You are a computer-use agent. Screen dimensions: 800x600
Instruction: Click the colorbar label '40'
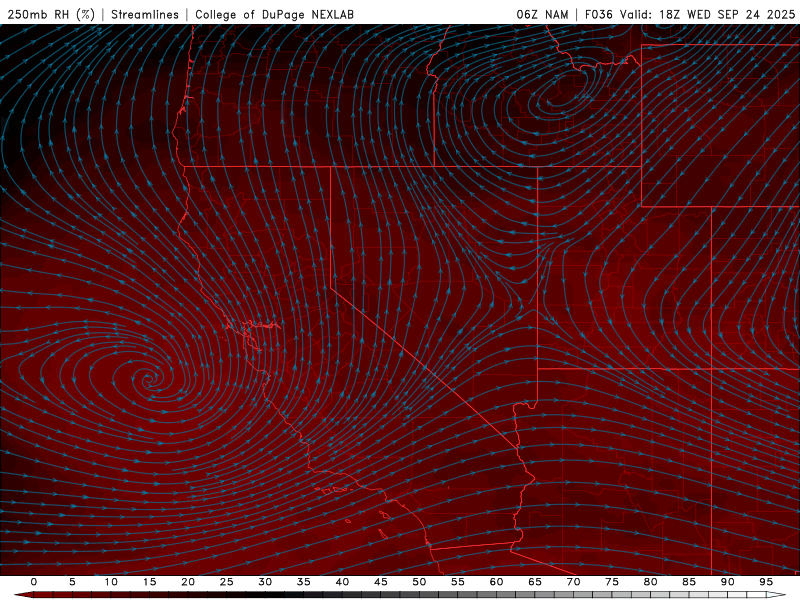point(342,582)
